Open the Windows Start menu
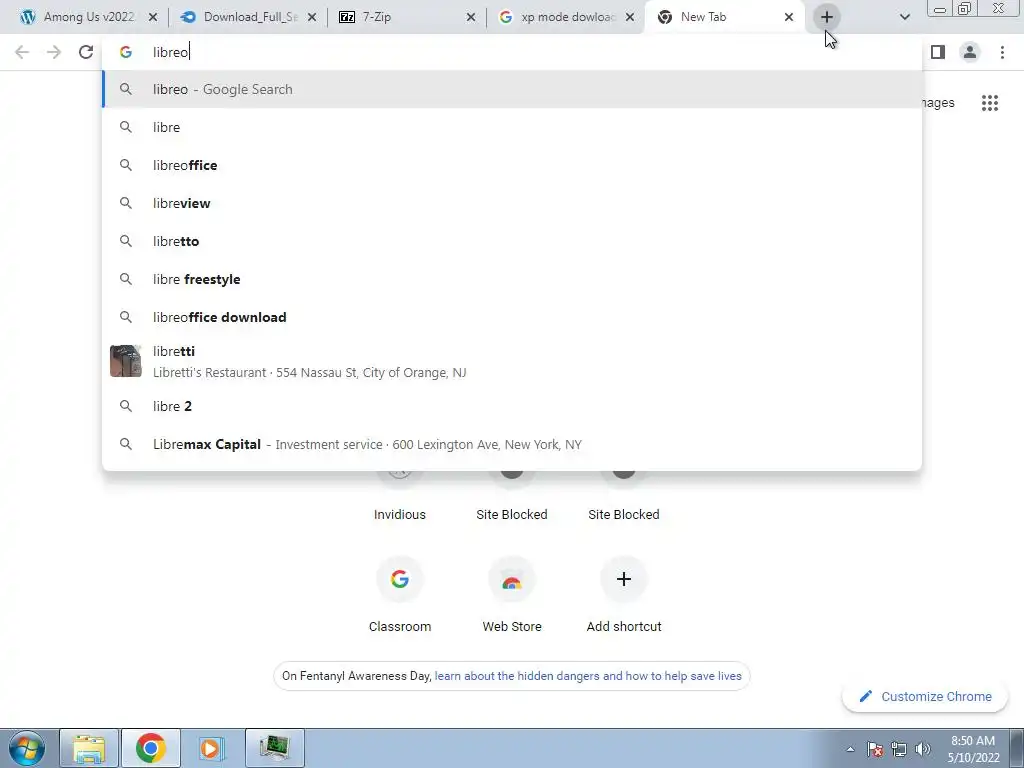Viewport: 1024px width, 768px height. click(26, 748)
